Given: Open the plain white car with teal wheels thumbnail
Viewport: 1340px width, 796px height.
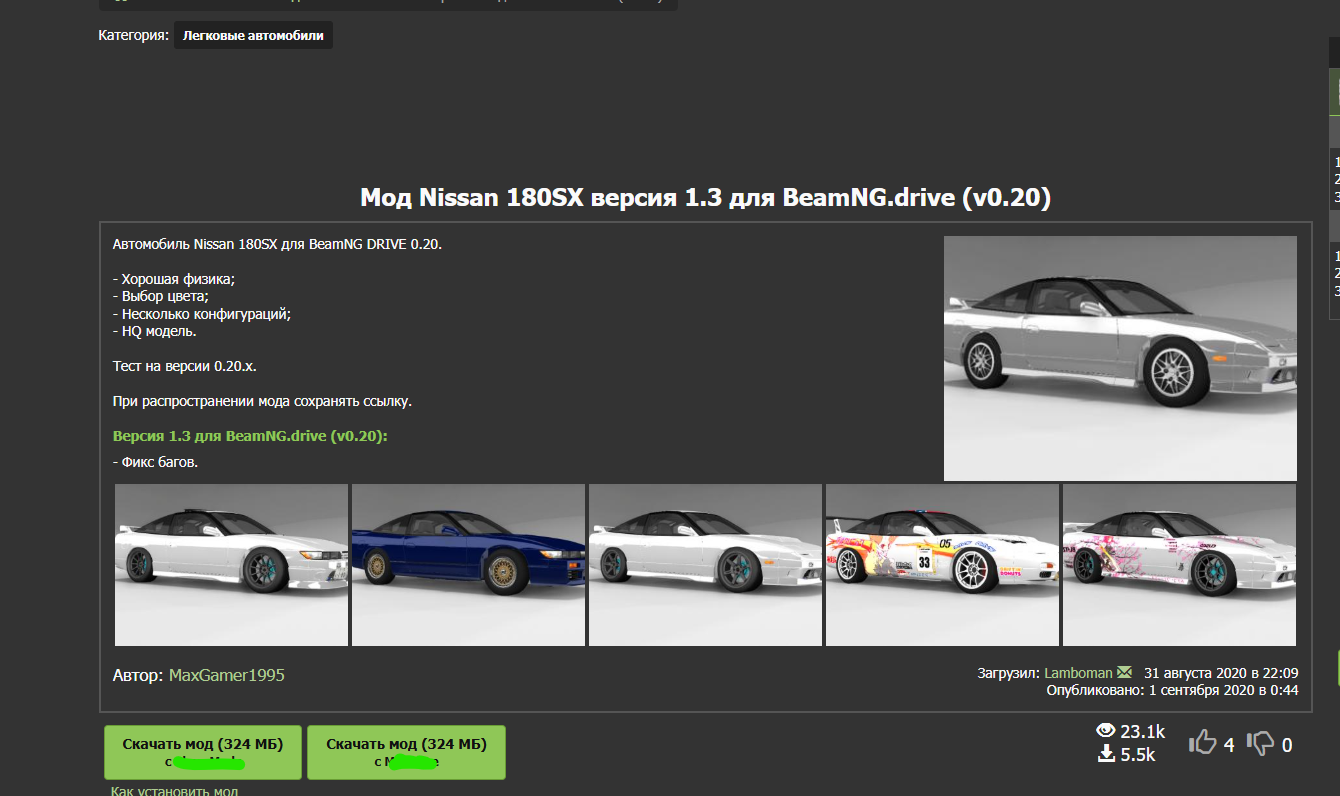Looking at the screenshot, I should [231, 565].
